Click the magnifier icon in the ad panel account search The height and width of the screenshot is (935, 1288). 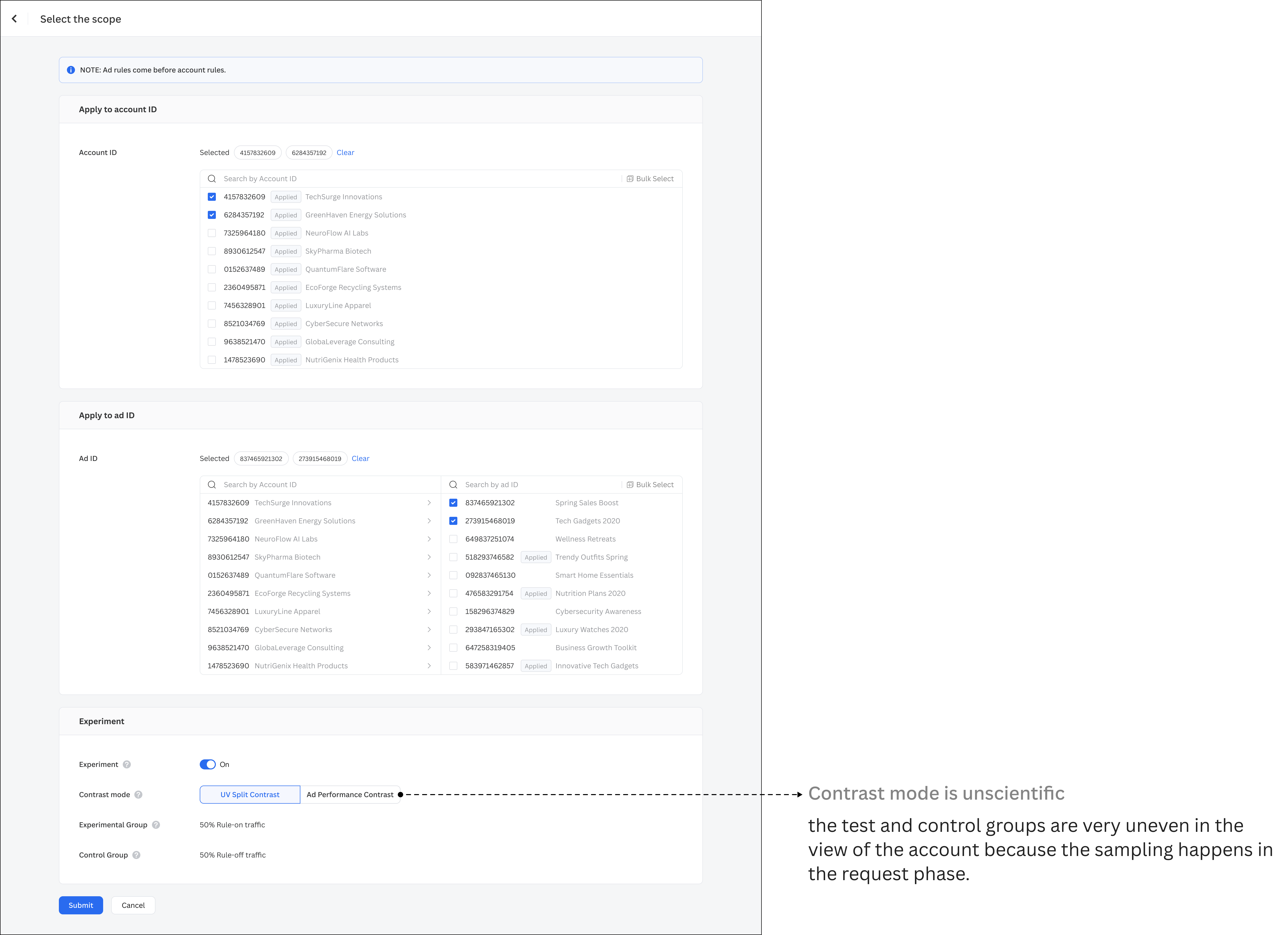pos(212,485)
